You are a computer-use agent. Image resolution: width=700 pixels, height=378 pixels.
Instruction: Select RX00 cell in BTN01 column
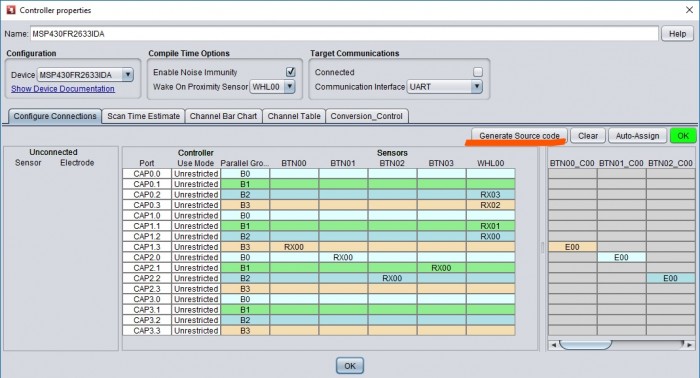[343, 258]
